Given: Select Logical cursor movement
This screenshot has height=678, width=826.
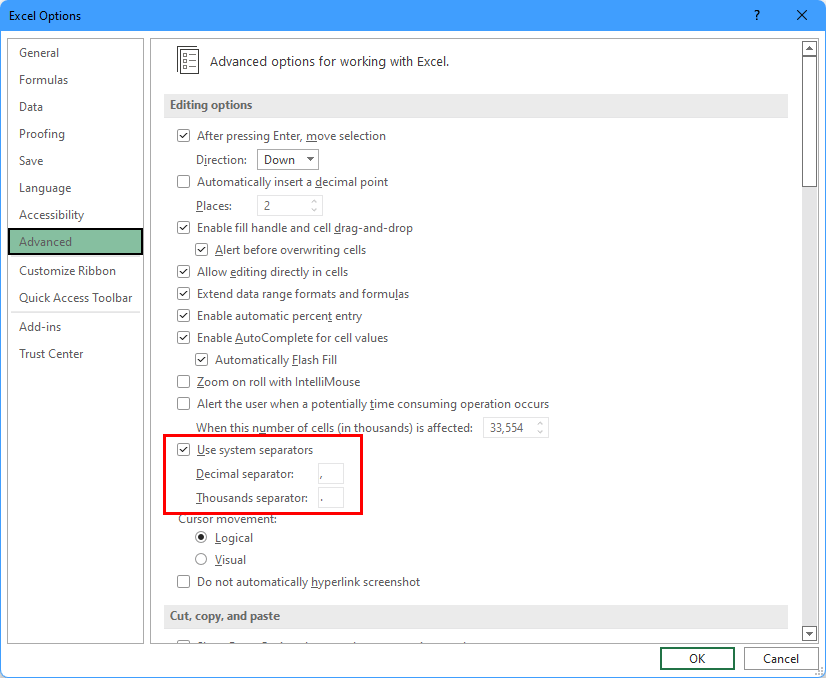Looking at the screenshot, I should 201,537.
